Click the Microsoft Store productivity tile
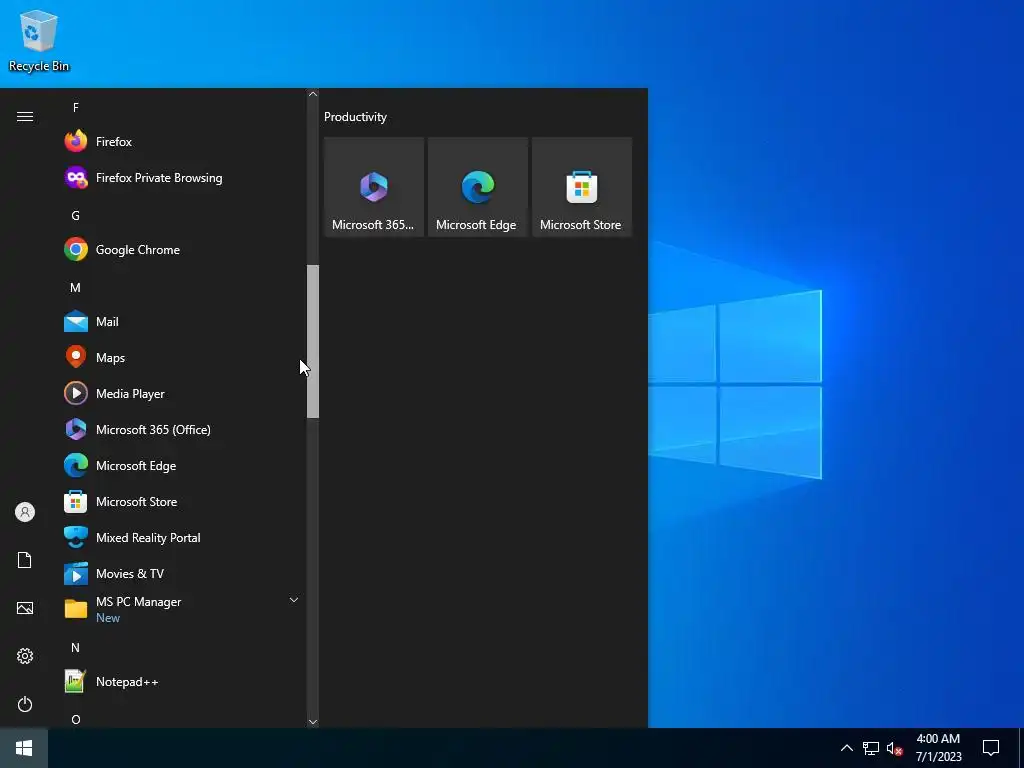This screenshot has width=1024, height=768. pos(582,187)
